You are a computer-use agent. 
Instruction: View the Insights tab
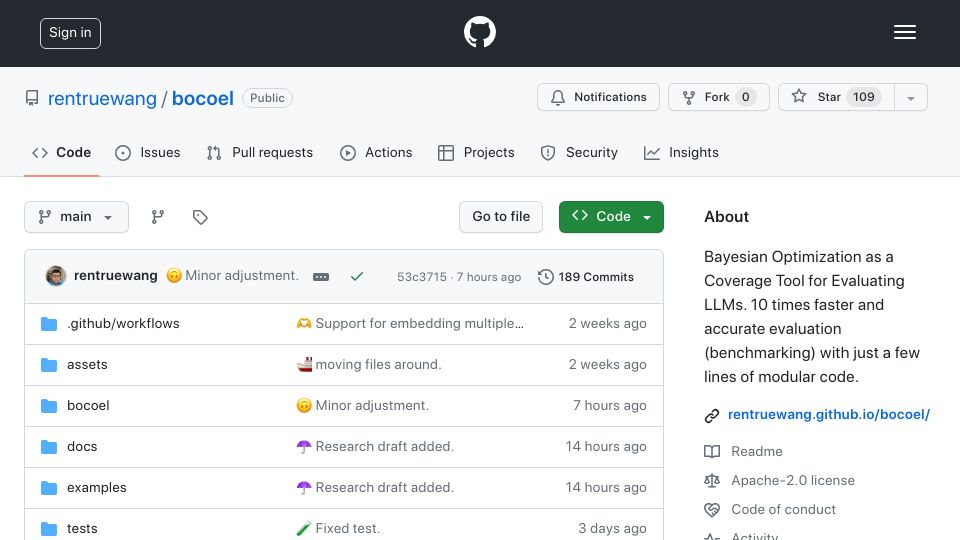[681, 152]
